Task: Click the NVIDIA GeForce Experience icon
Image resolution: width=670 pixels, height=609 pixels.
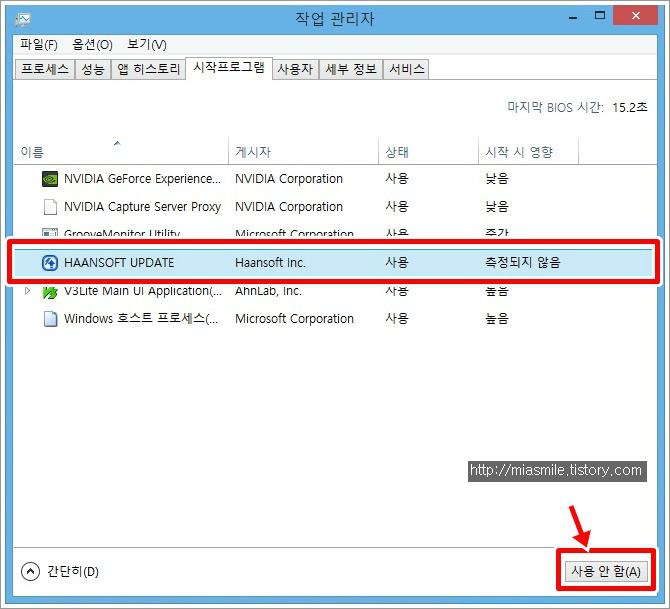Action: point(50,179)
